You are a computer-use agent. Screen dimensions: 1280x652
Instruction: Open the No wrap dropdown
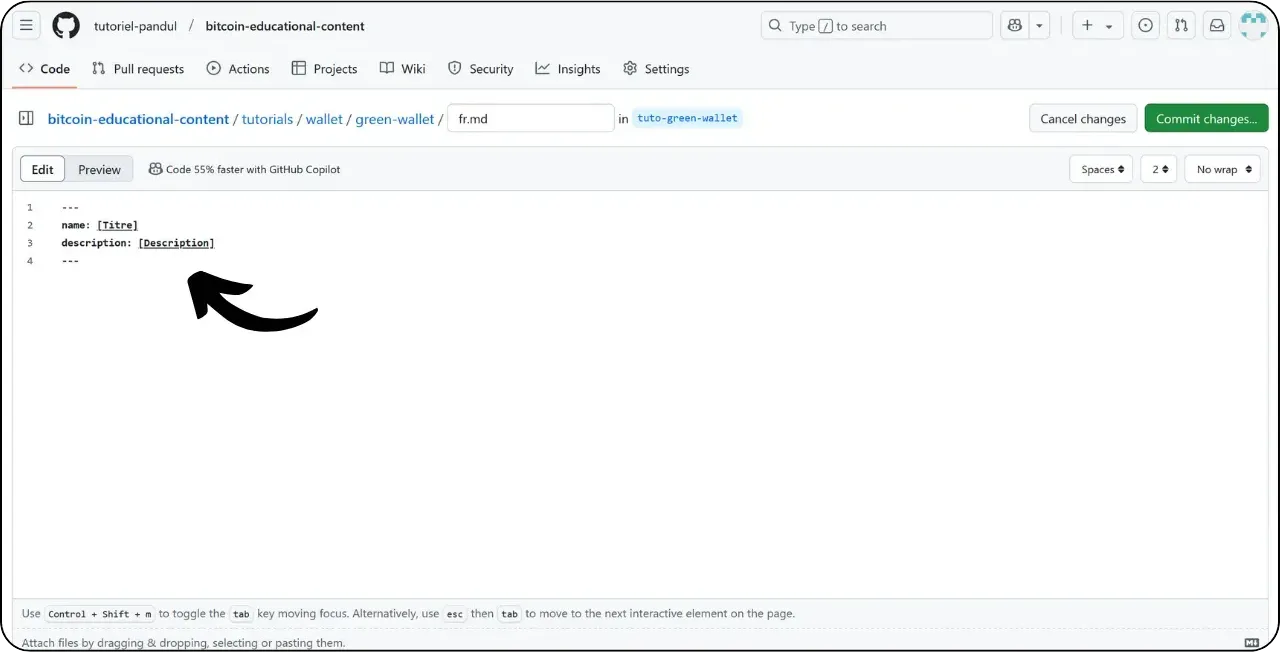coord(1221,169)
